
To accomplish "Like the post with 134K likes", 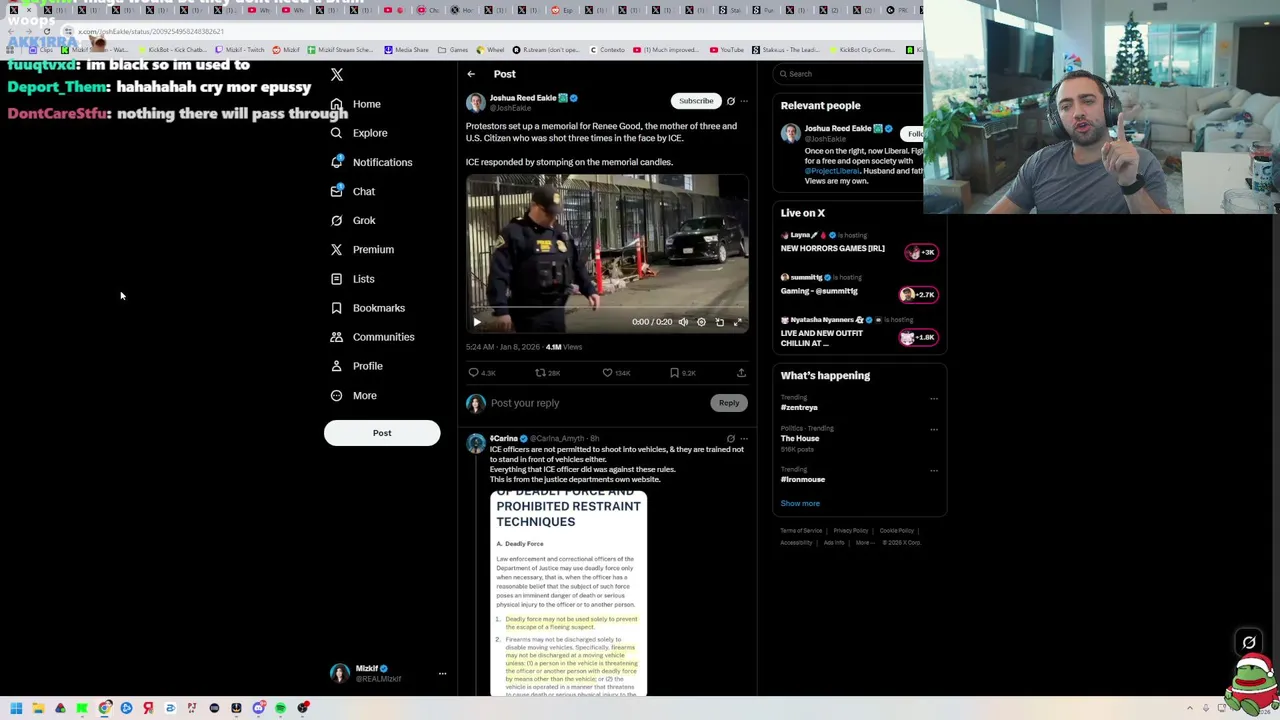I will (616, 373).
